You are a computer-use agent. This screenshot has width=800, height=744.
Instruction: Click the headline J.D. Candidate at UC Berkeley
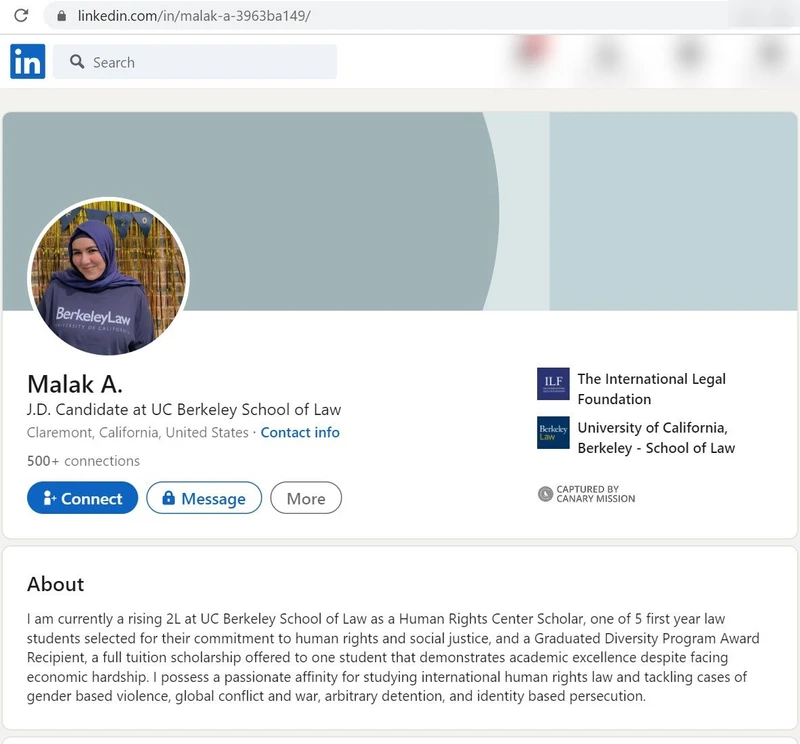click(x=184, y=409)
